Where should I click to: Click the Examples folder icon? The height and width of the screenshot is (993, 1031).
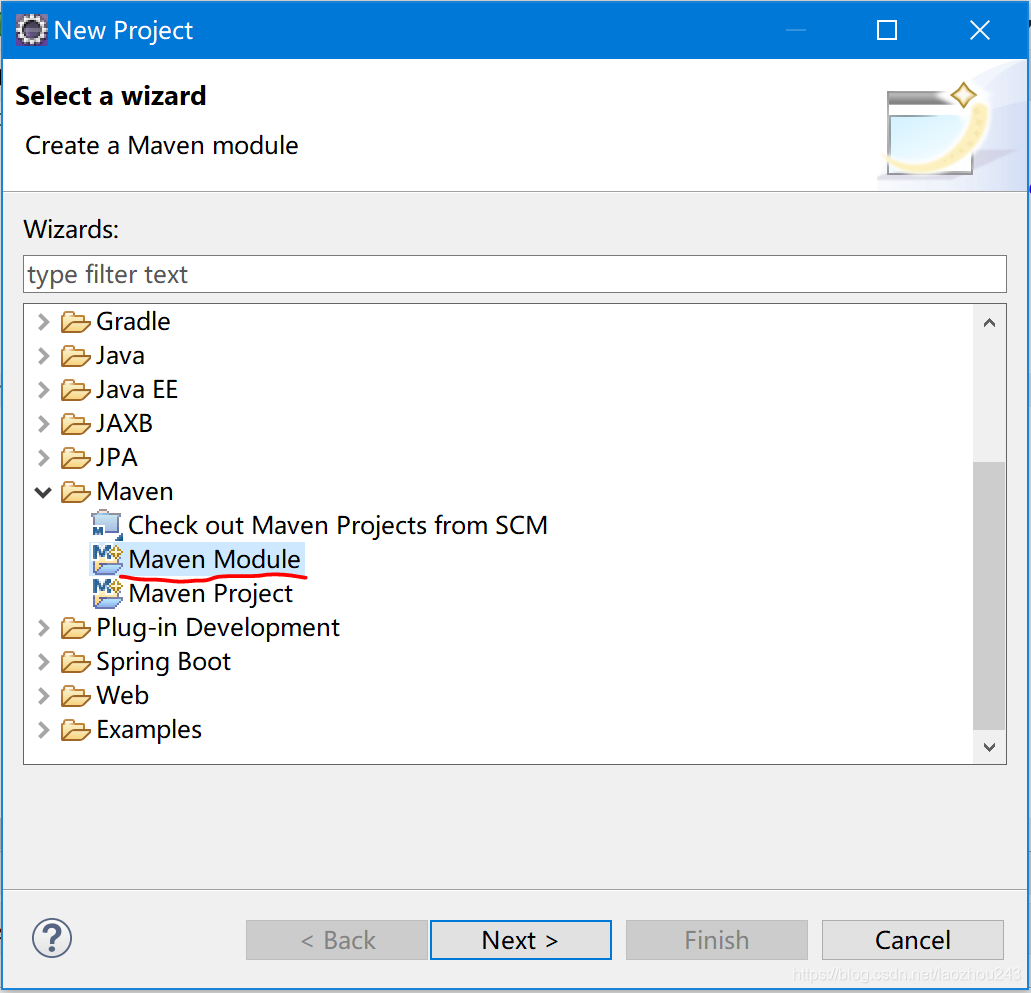pos(75,730)
